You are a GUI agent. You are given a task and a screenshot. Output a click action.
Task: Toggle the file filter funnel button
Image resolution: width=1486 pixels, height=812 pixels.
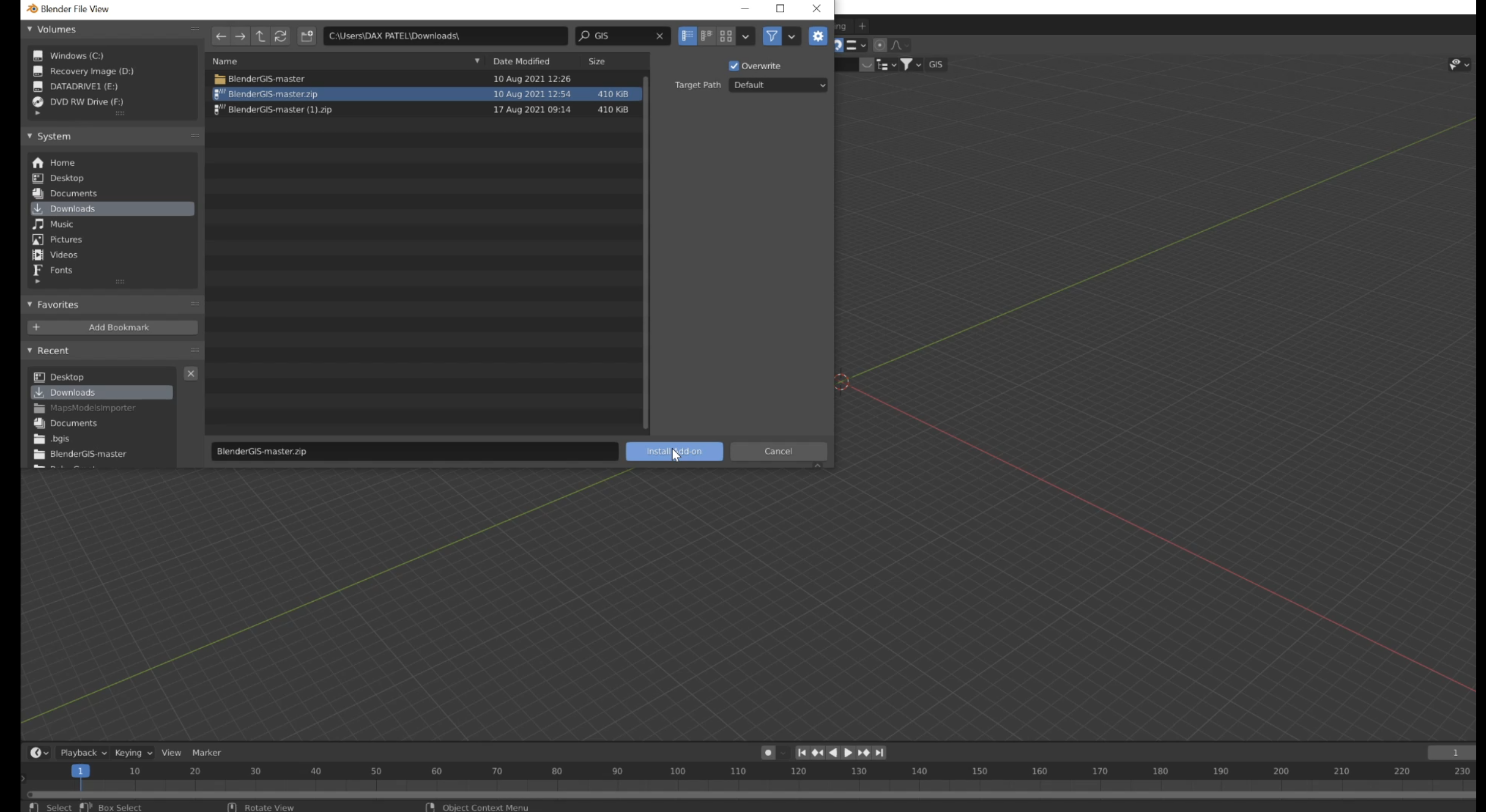(x=771, y=36)
